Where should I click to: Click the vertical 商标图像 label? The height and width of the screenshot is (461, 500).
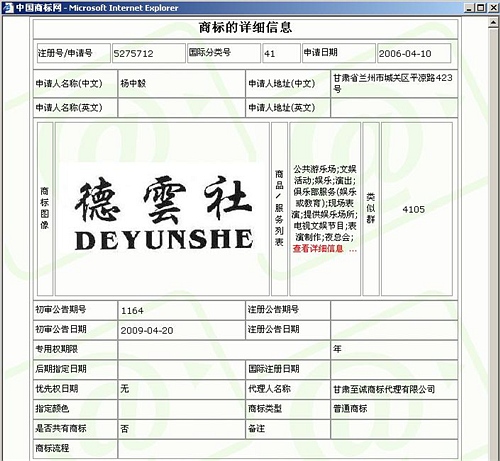45,208
